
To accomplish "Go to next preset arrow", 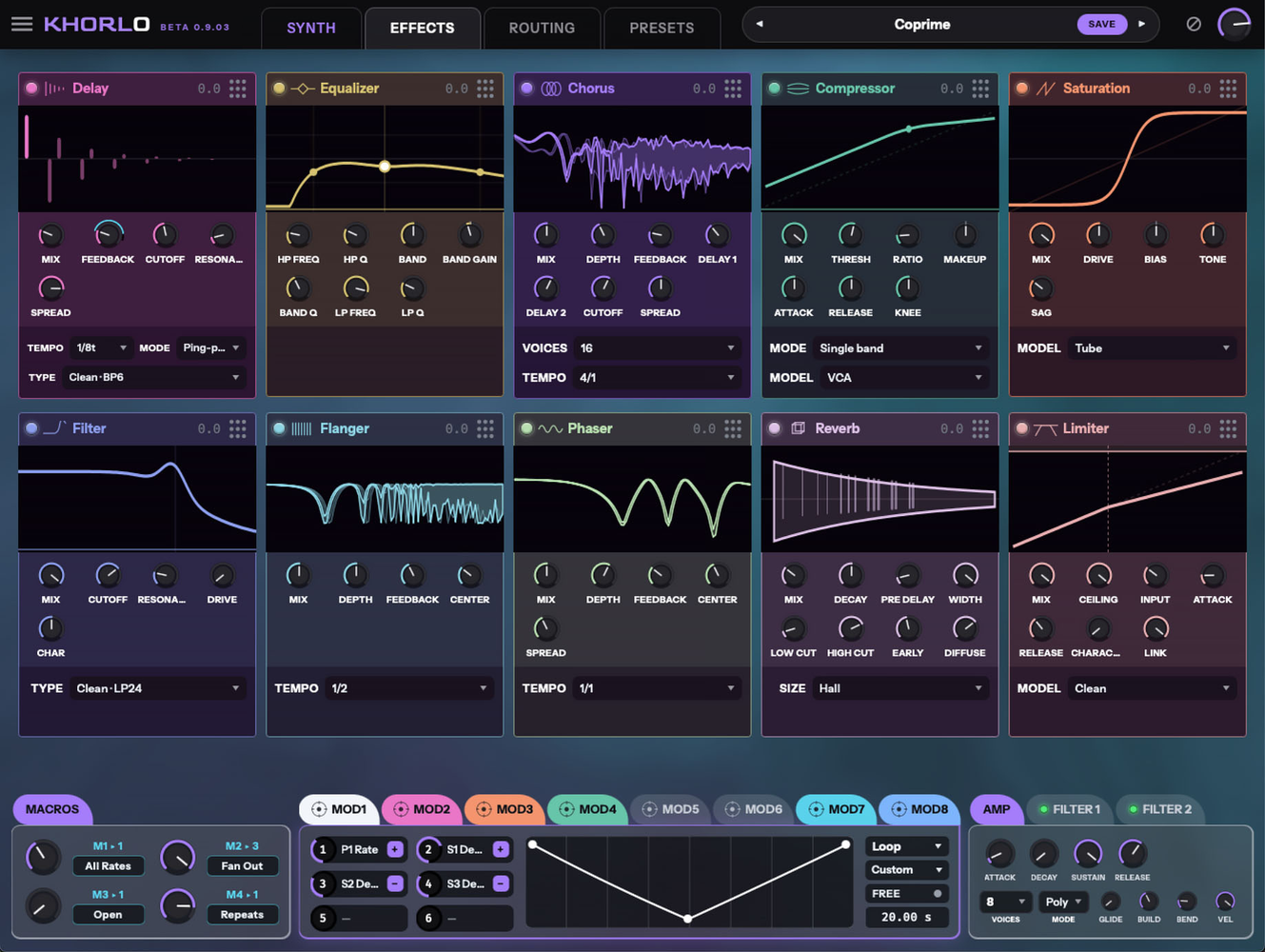I will tap(1142, 24).
